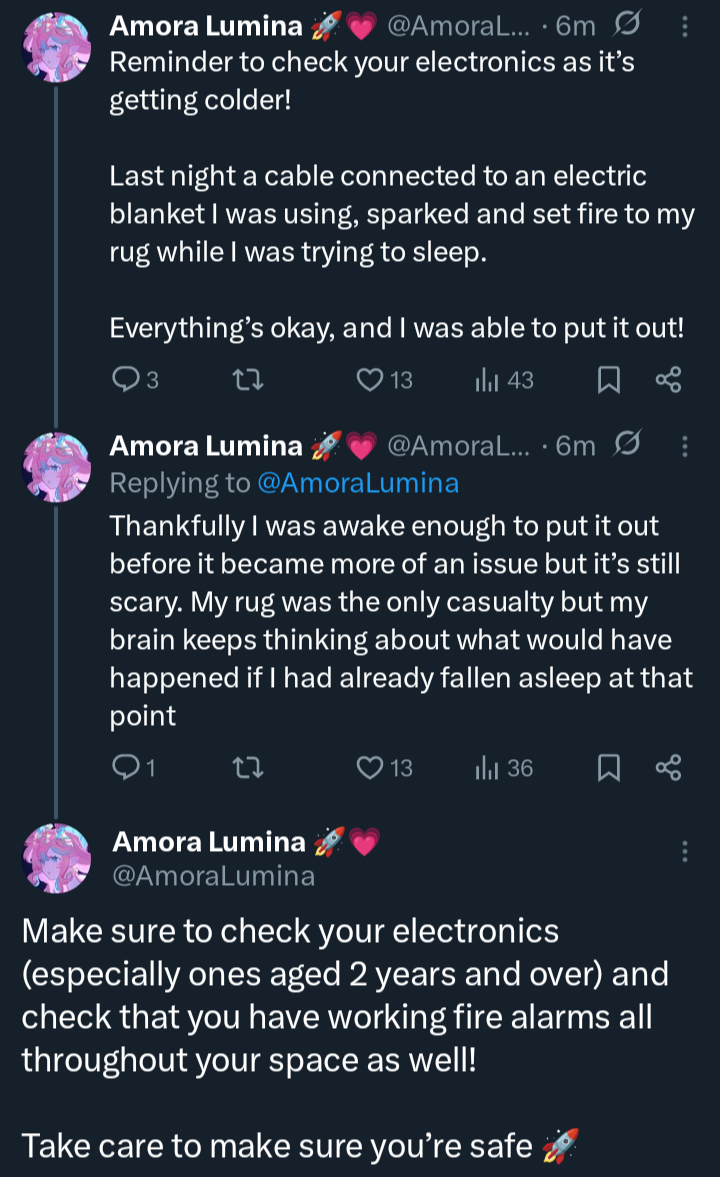Bookmark the second tweet in thread

coord(607,768)
